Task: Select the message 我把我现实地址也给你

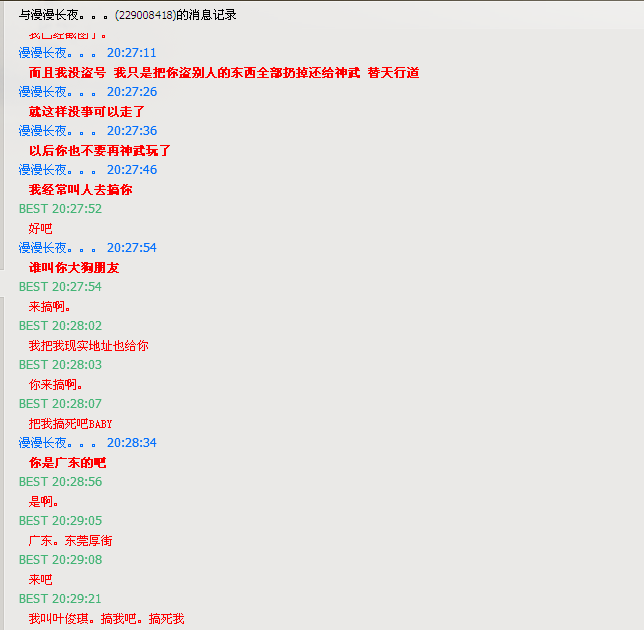Action: 88,346
